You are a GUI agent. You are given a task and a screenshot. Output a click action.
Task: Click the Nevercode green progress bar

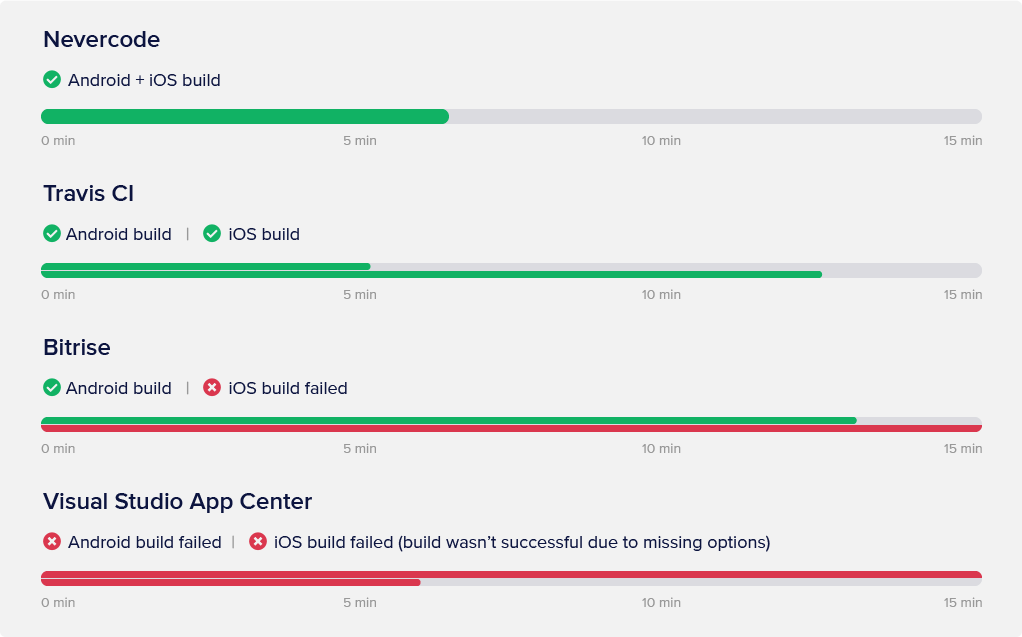(x=245, y=116)
